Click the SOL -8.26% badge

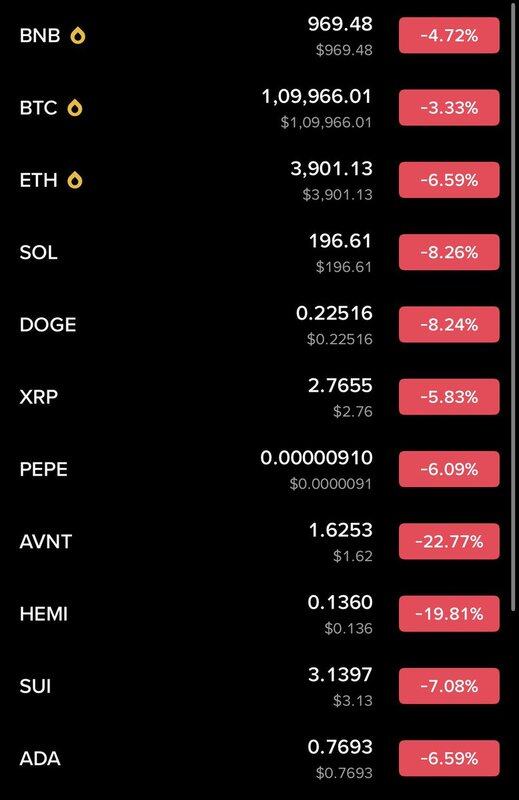pos(449,252)
